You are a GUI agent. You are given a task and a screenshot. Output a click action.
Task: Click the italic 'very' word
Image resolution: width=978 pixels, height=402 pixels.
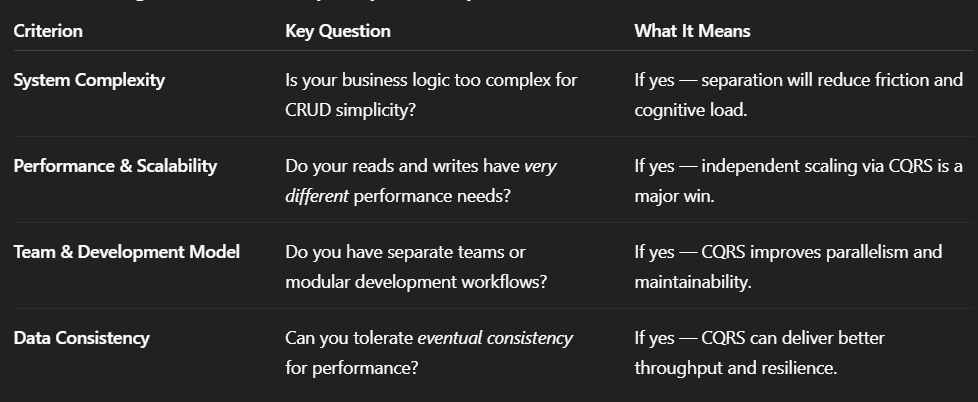pos(540,166)
